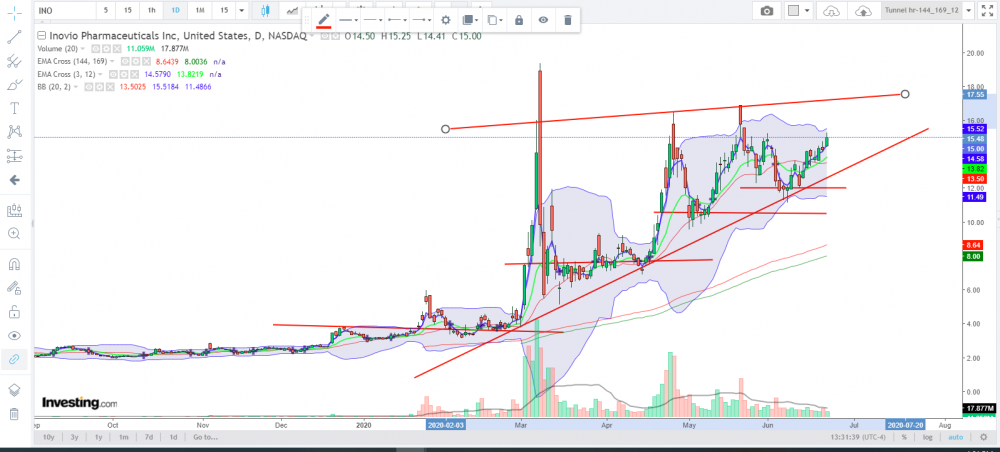This screenshot has width=1000, height=452.
Task: Select the 1h interval
Action: 151,11
